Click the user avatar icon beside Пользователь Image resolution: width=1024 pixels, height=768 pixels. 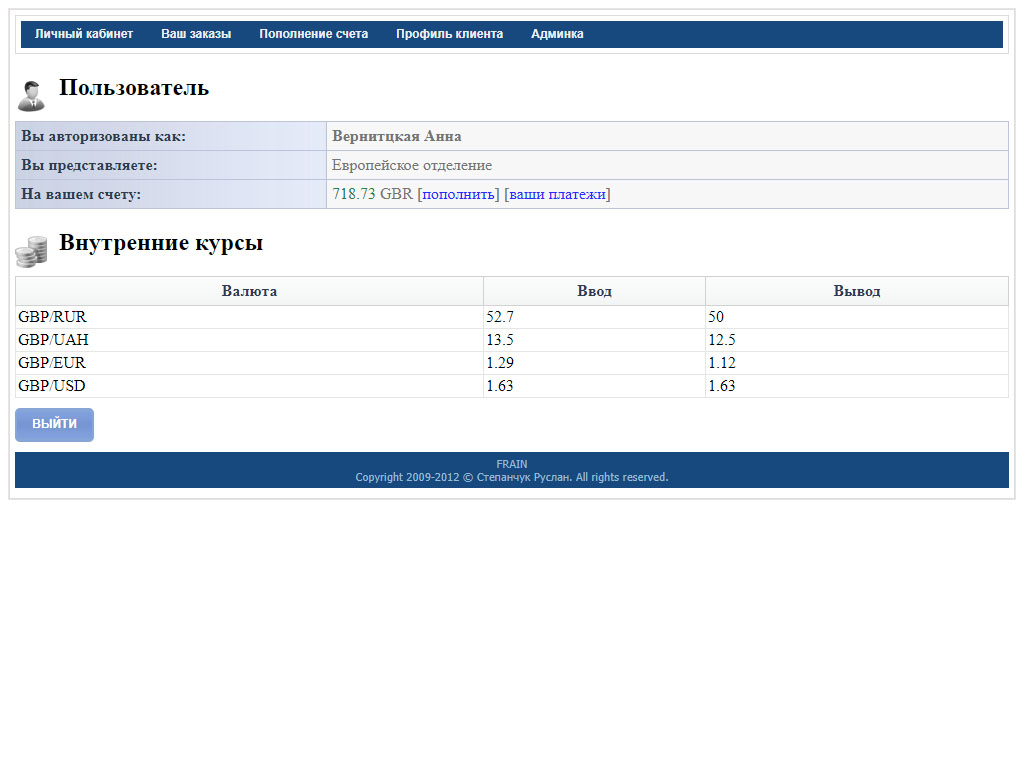[31, 96]
